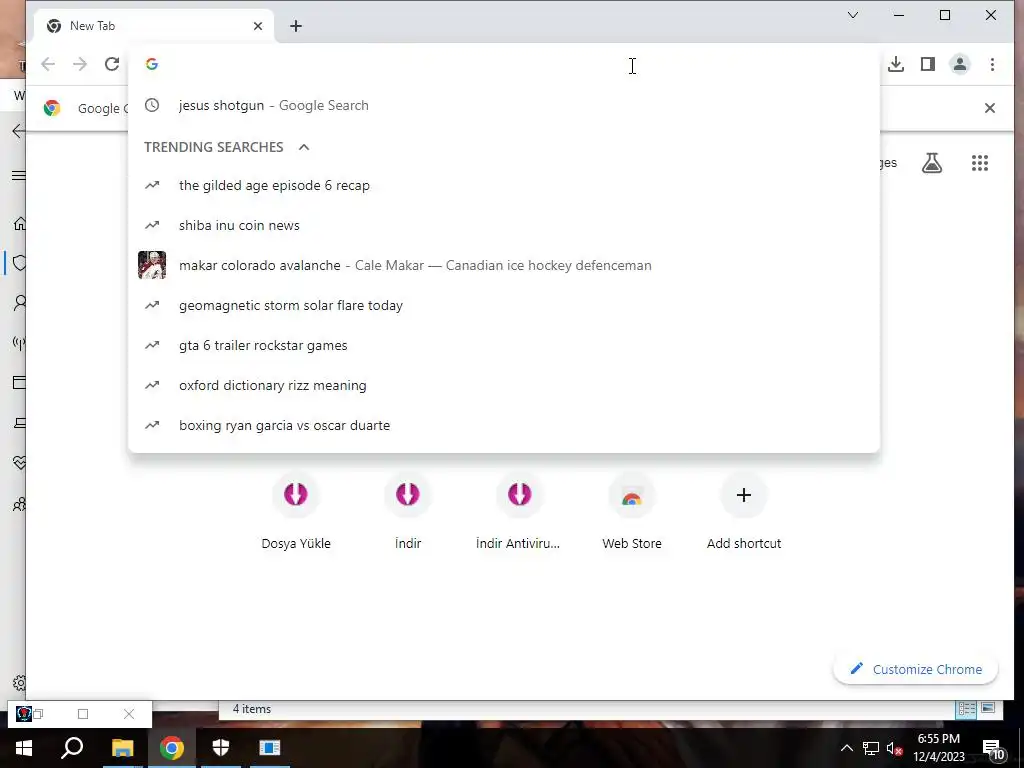Open Windows Start menu
1024x768 pixels.
[24, 748]
